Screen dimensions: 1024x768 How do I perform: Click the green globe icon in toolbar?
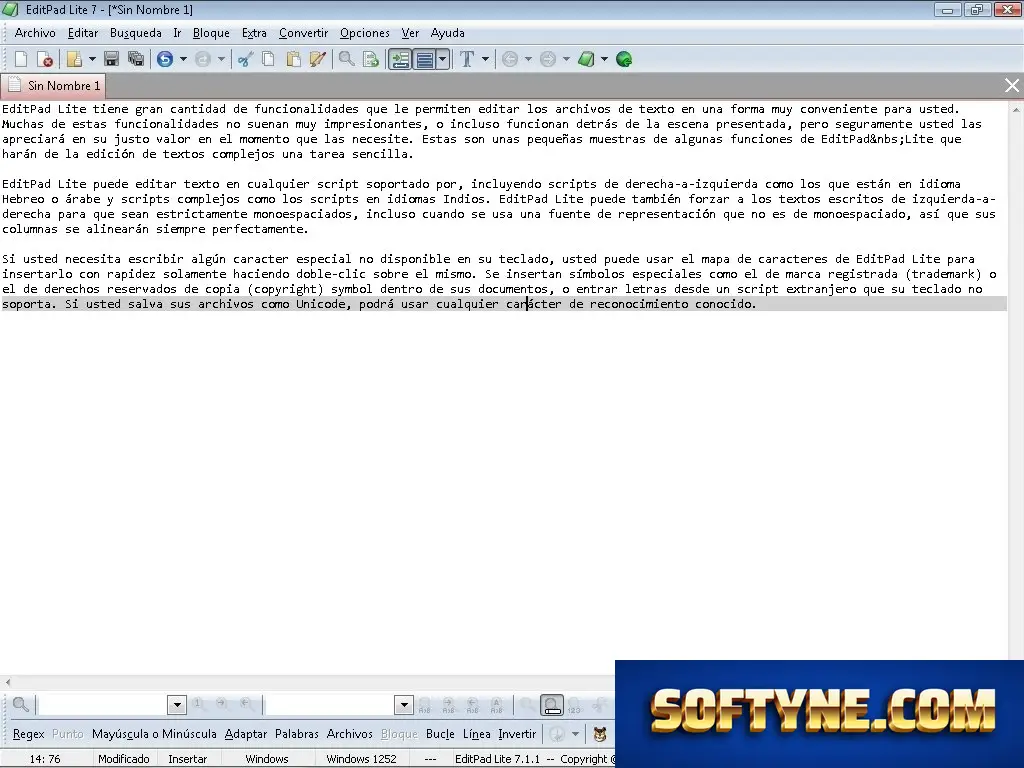624,59
